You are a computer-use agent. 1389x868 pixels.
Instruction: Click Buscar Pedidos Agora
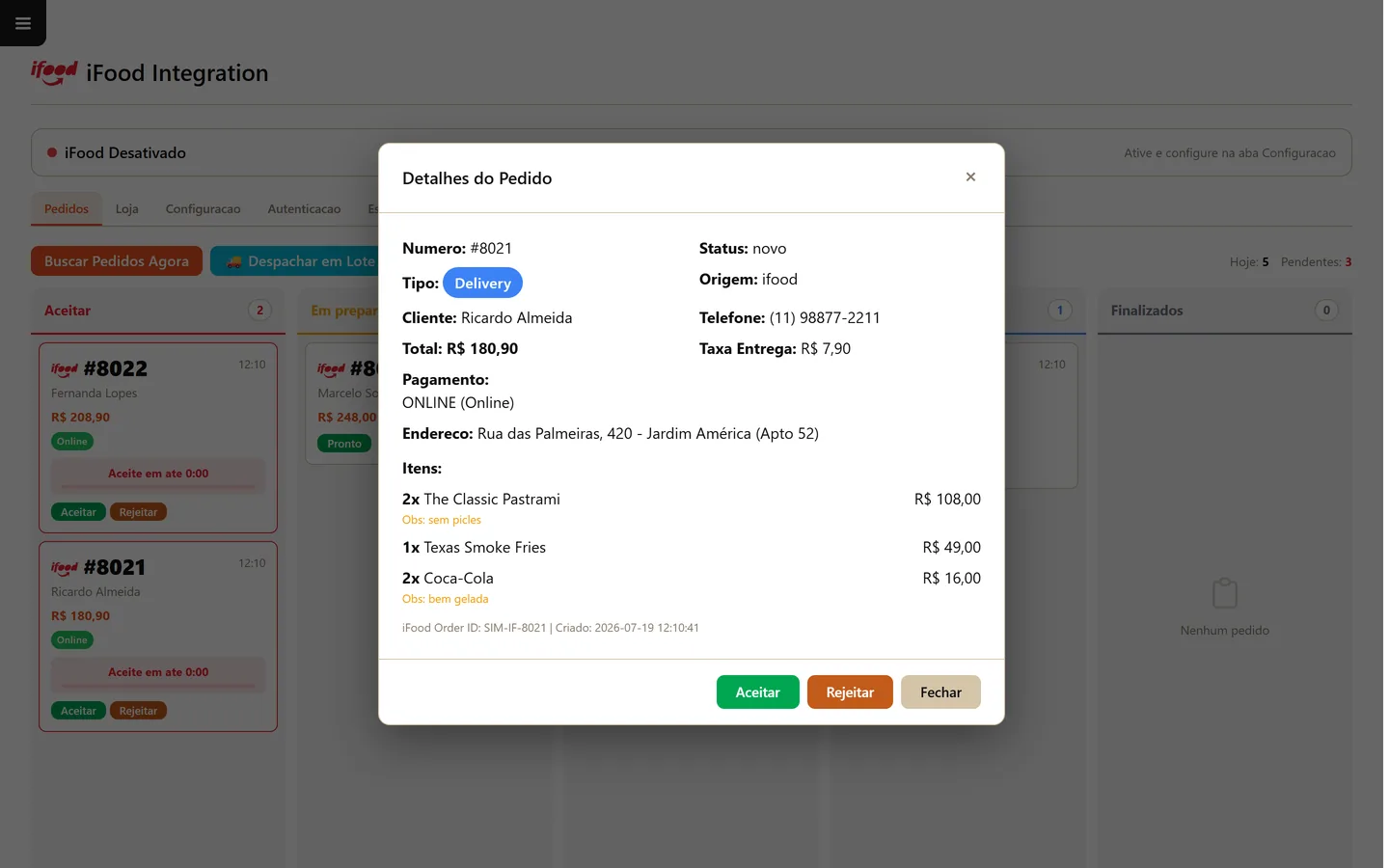coord(117,261)
